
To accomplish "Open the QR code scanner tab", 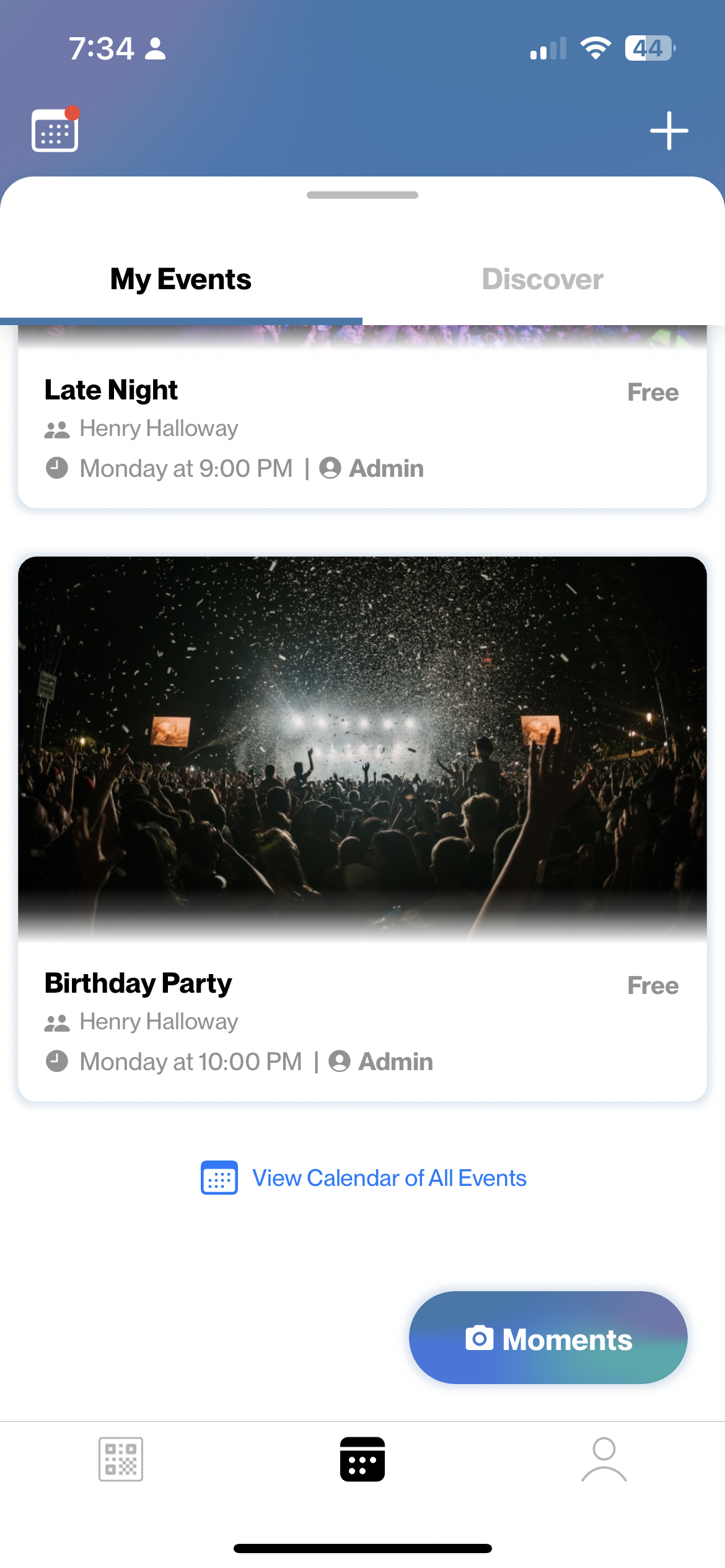I will tap(121, 1459).
